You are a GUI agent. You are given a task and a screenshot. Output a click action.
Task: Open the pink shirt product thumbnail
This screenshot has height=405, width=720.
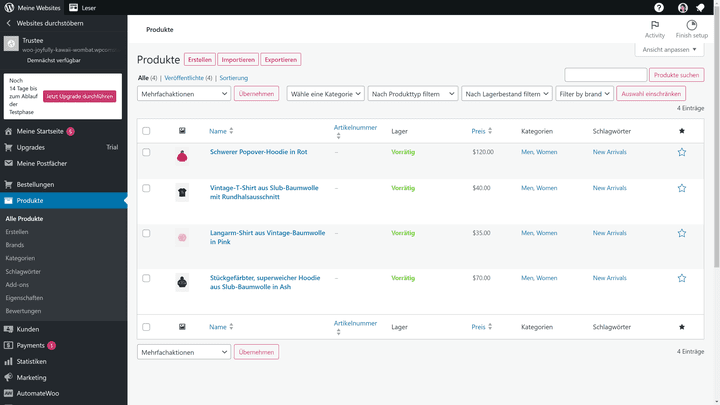182,237
